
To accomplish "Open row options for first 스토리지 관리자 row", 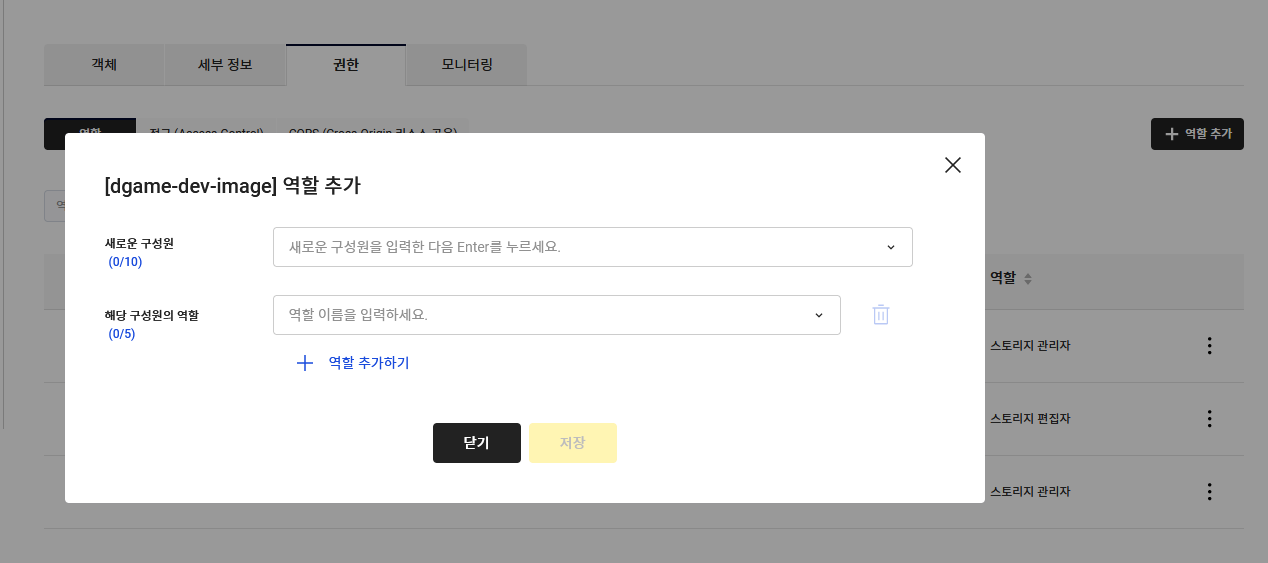I will pos(1209,346).
